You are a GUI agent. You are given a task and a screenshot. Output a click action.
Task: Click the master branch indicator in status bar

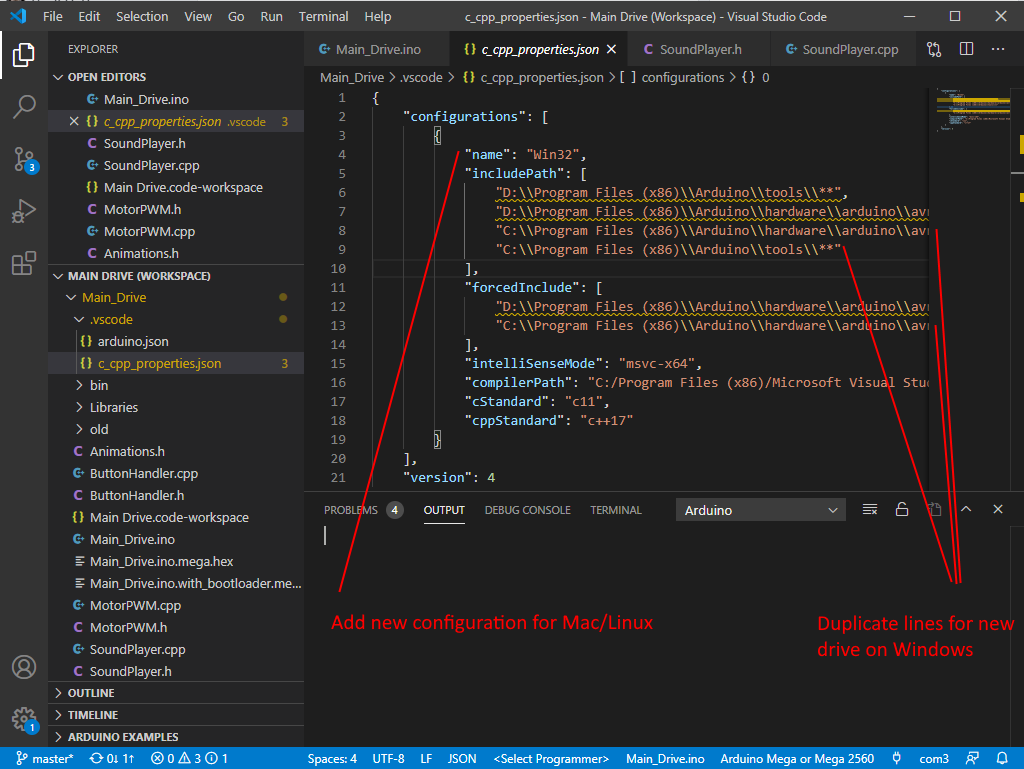[44, 759]
